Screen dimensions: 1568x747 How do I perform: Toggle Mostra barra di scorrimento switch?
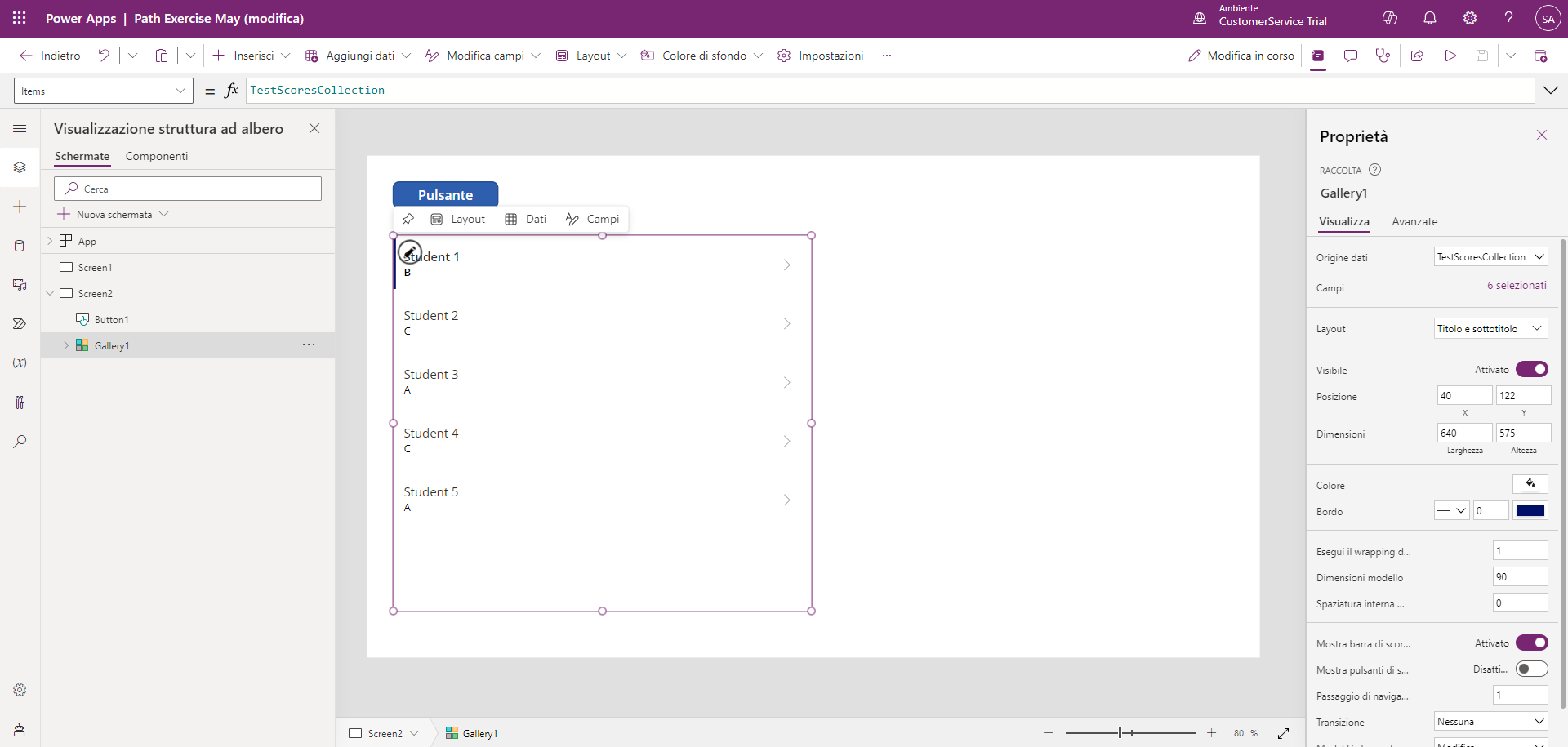1531,643
